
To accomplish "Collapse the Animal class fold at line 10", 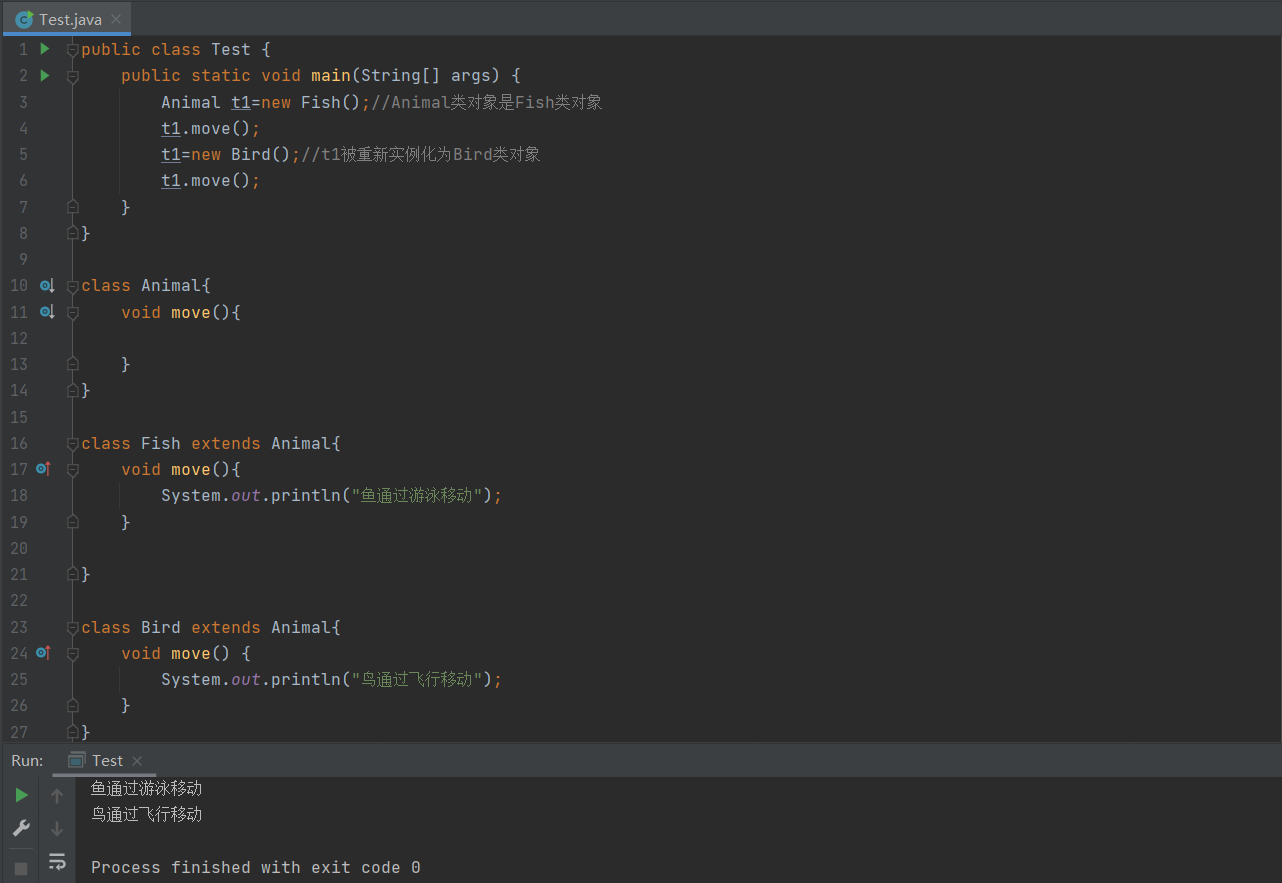I will click(72, 286).
